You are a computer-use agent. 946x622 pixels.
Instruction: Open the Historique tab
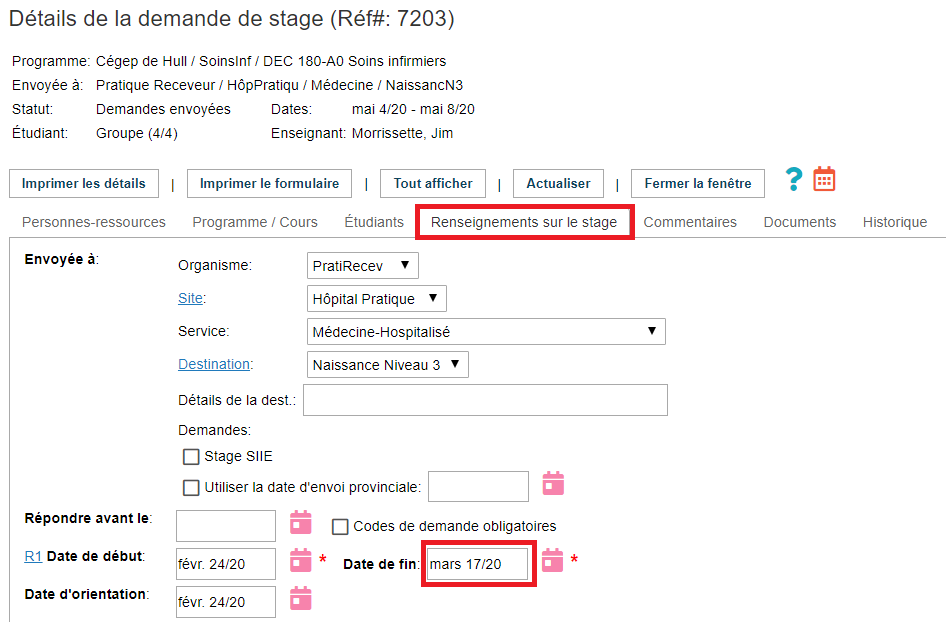[894, 222]
